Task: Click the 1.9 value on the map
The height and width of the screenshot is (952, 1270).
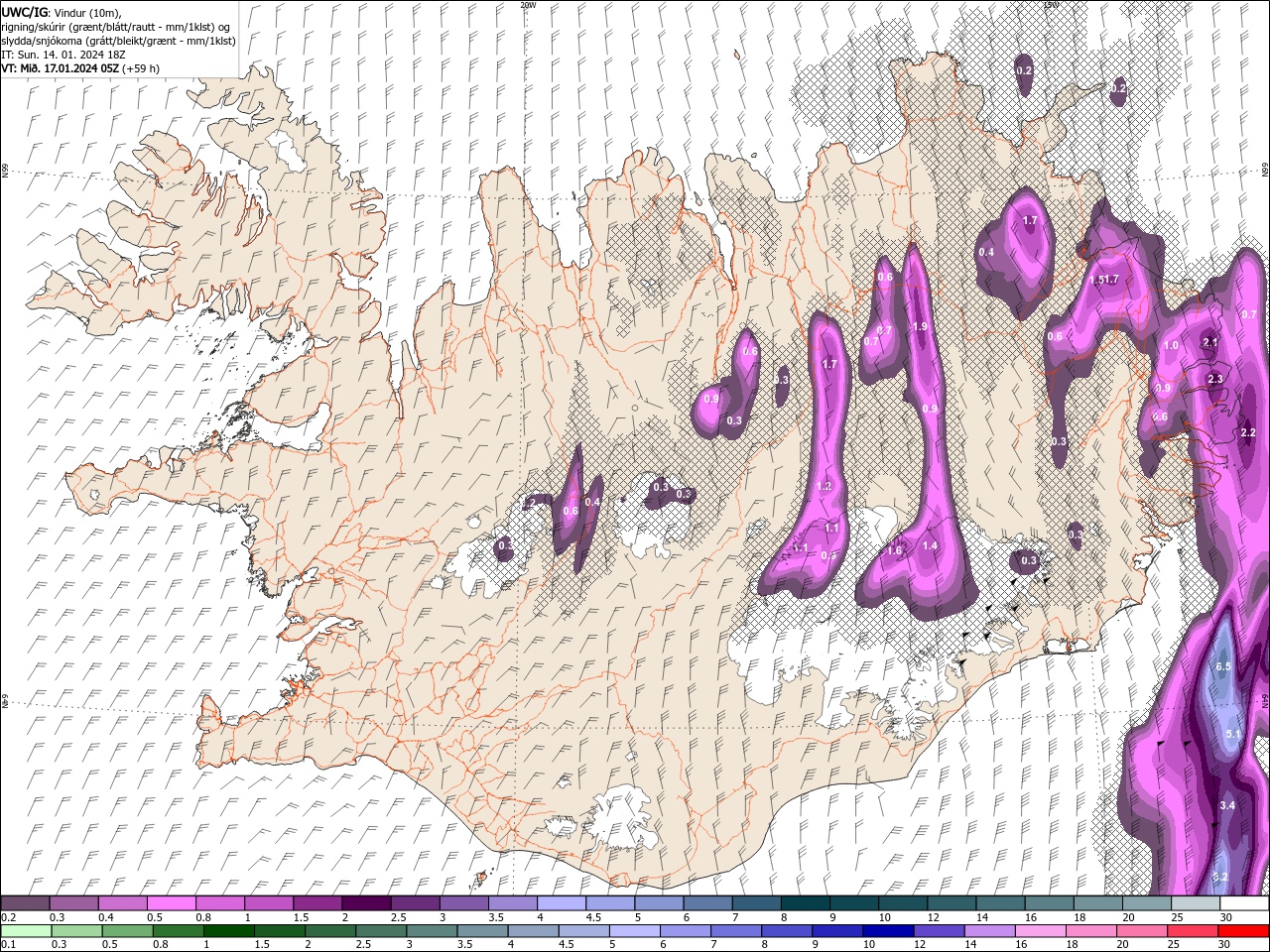Action: click(x=920, y=326)
